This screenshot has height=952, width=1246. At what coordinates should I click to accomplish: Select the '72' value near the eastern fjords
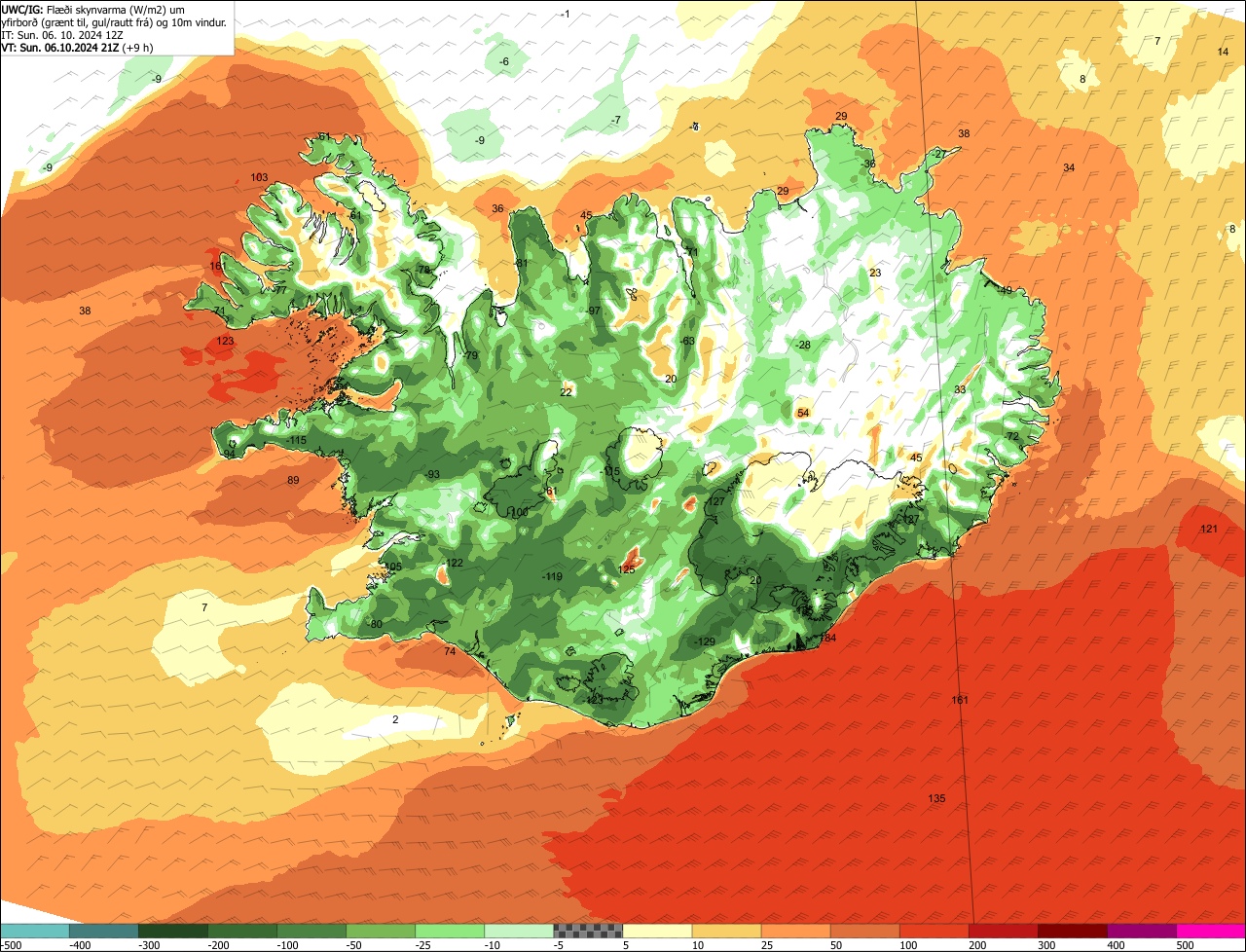click(1012, 436)
